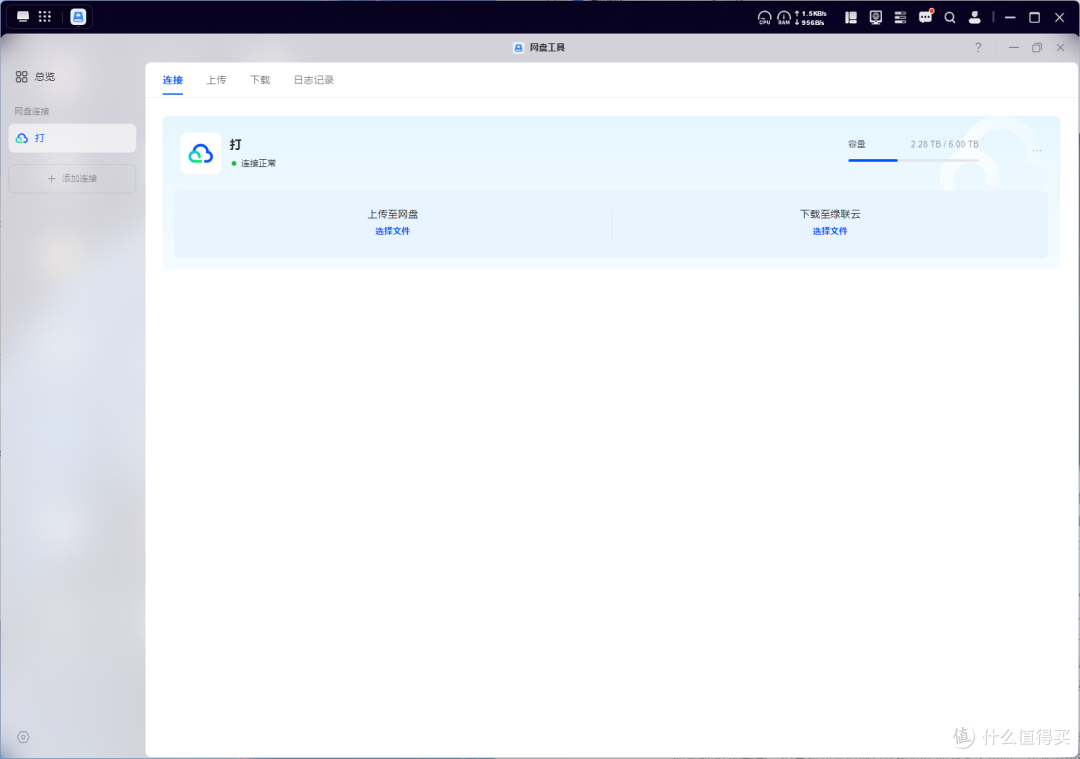Click the capacity usage progress bar
Screen dimensions: 1080x759
913,160
